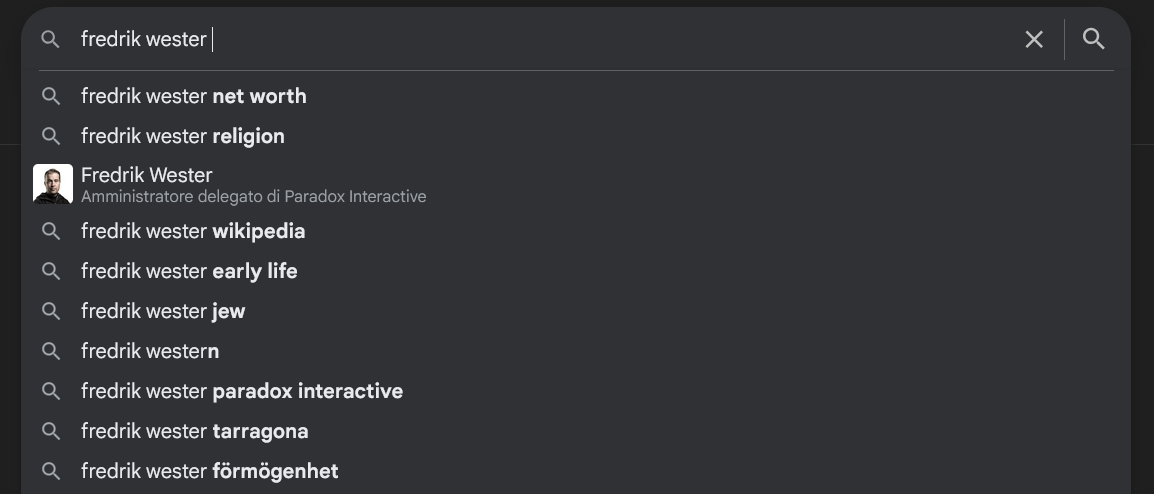Select suggestion 'fredrik wester förmögenhet'

point(576,470)
